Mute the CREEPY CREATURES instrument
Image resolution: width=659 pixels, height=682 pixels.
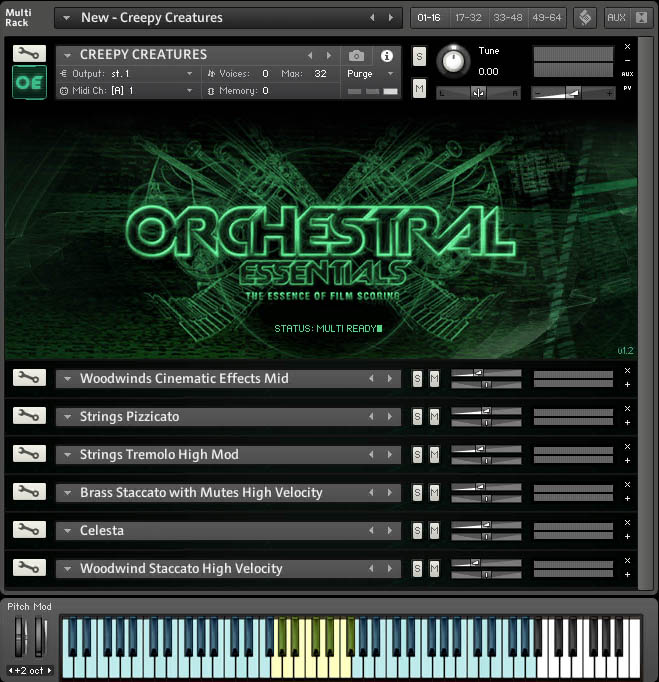(419, 88)
